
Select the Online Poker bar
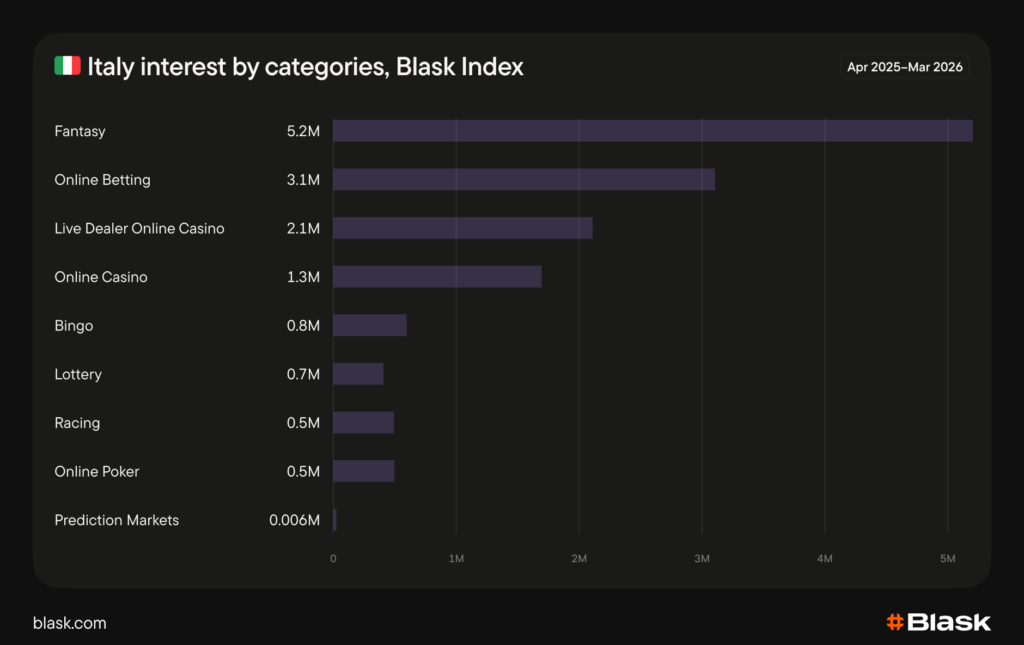(363, 471)
